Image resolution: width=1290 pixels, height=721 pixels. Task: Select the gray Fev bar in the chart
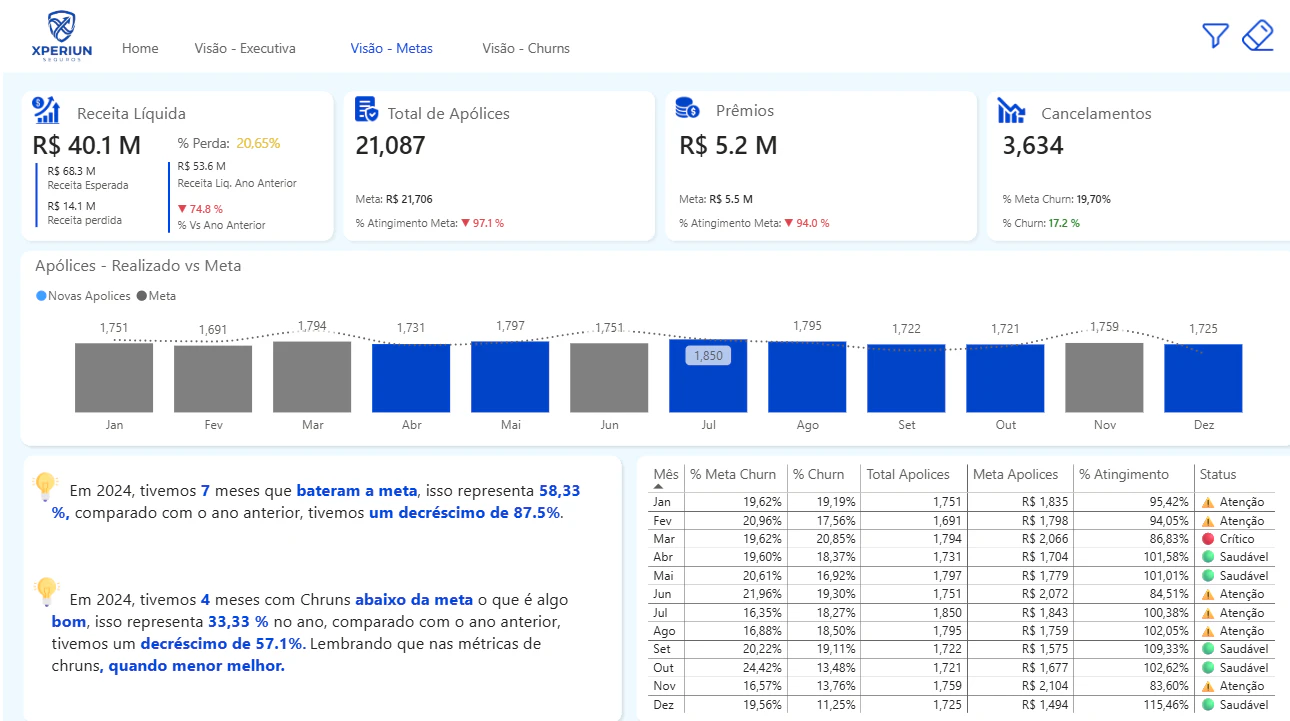[213, 379]
